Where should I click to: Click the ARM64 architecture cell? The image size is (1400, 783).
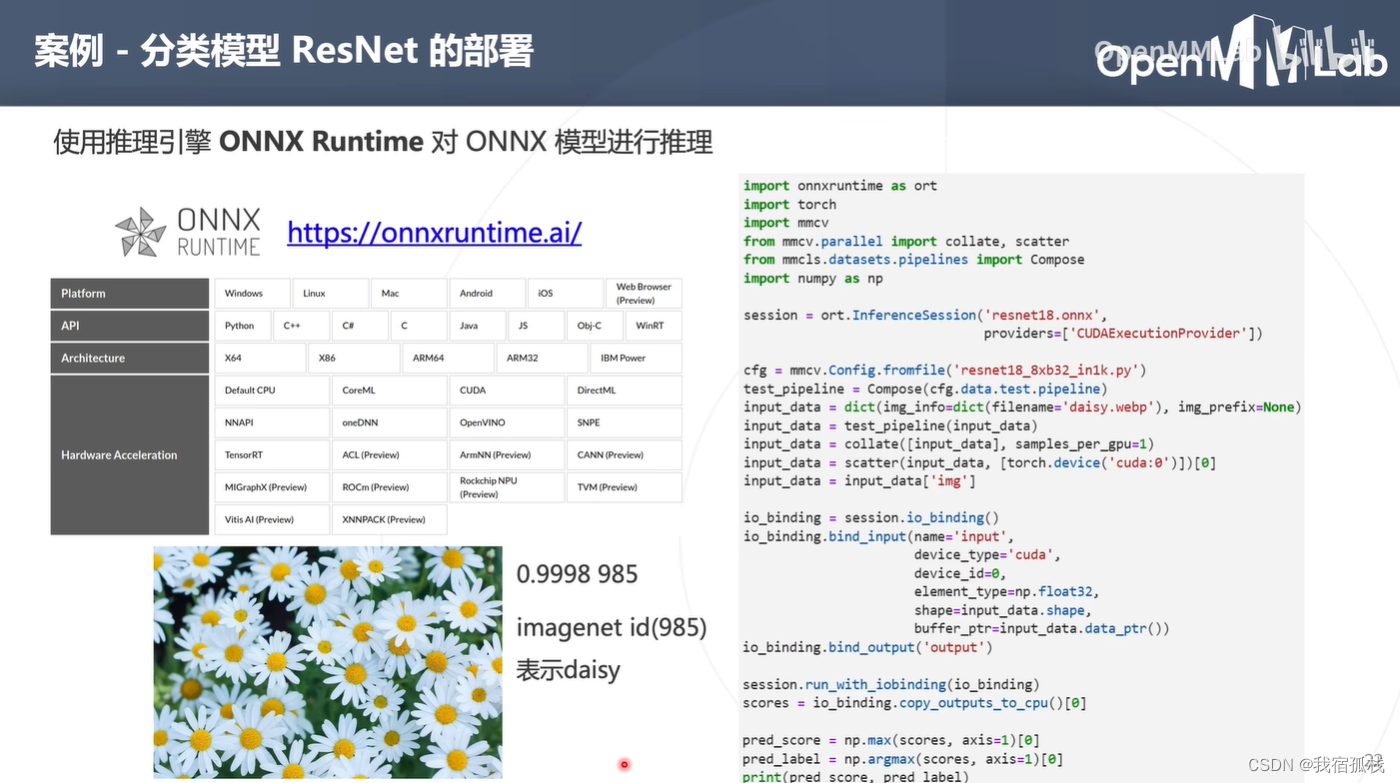click(448, 358)
